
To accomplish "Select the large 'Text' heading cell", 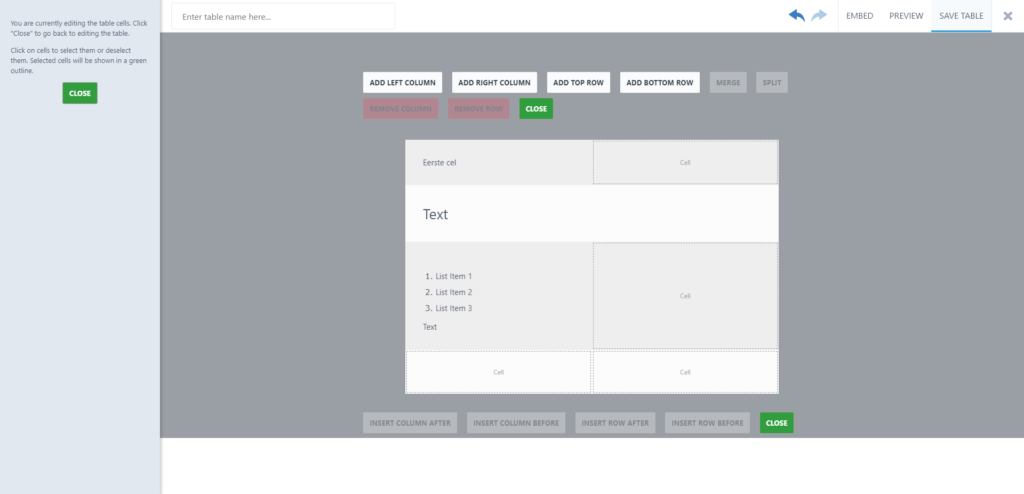I will click(592, 214).
